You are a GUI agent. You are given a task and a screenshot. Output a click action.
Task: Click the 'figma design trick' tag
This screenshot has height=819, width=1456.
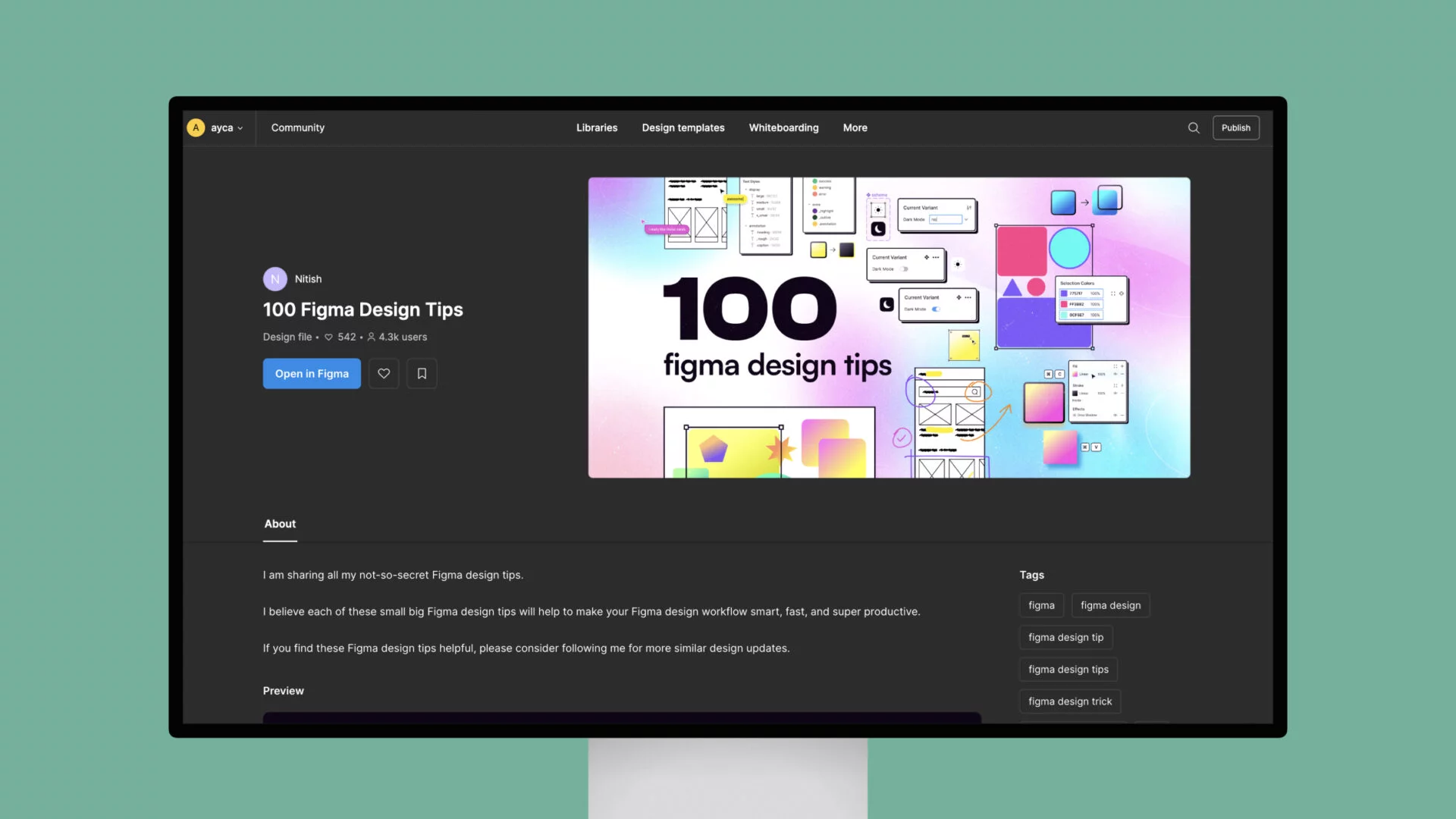click(x=1070, y=701)
